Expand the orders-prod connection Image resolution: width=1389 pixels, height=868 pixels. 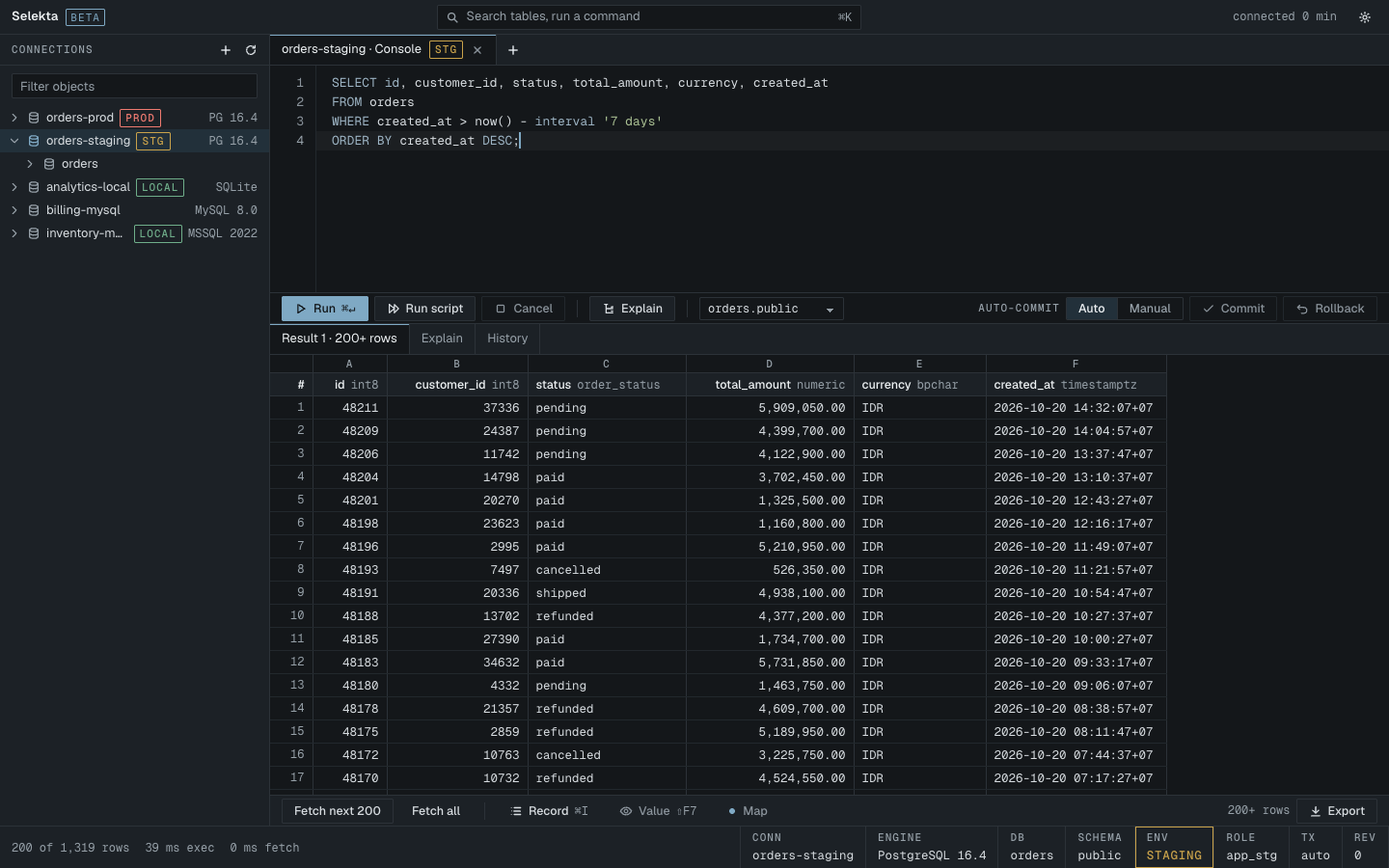point(14,118)
